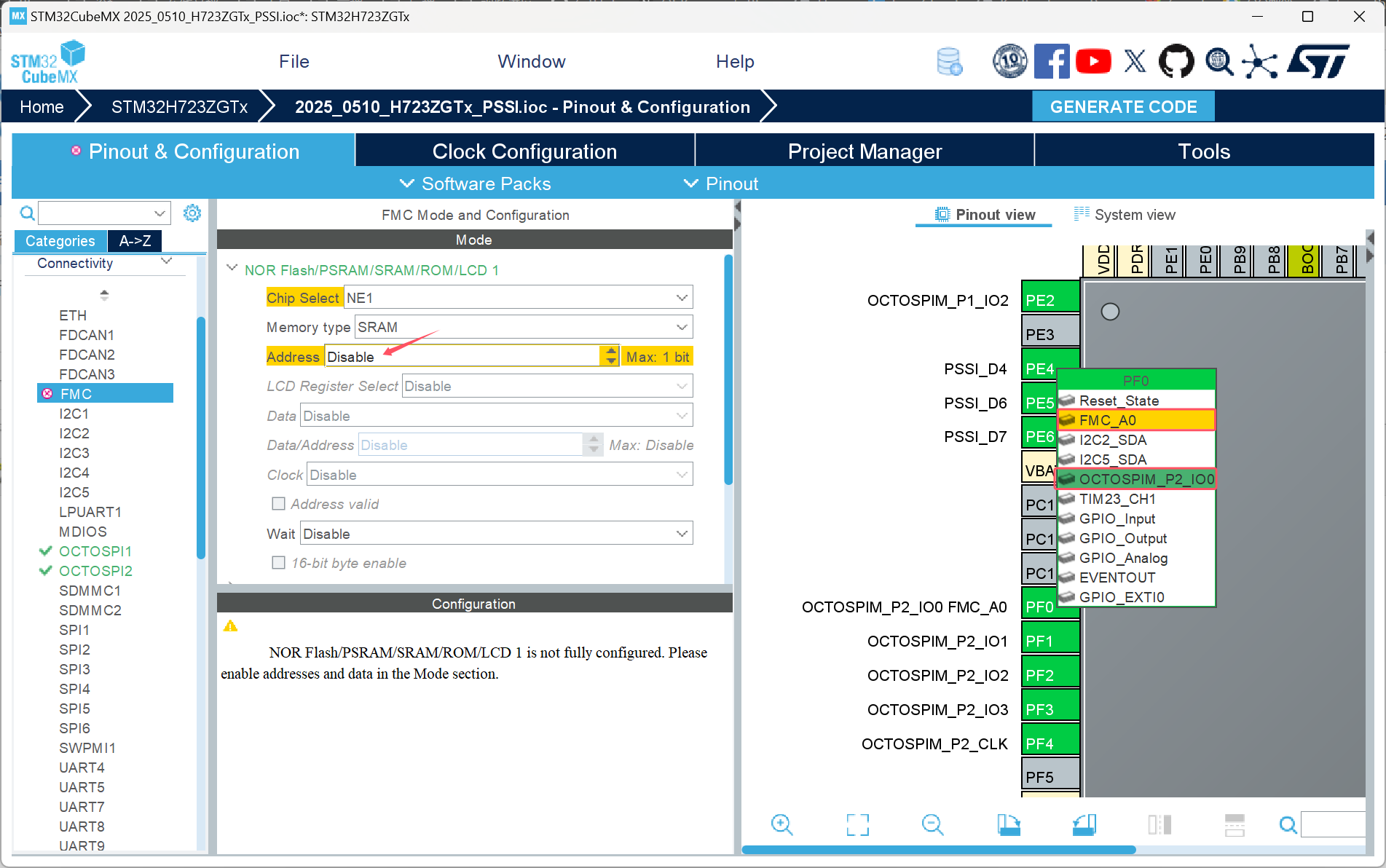This screenshot has height=868, width=1386.
Task: Zoom out of the pinout view
Action: click(933, 824)
